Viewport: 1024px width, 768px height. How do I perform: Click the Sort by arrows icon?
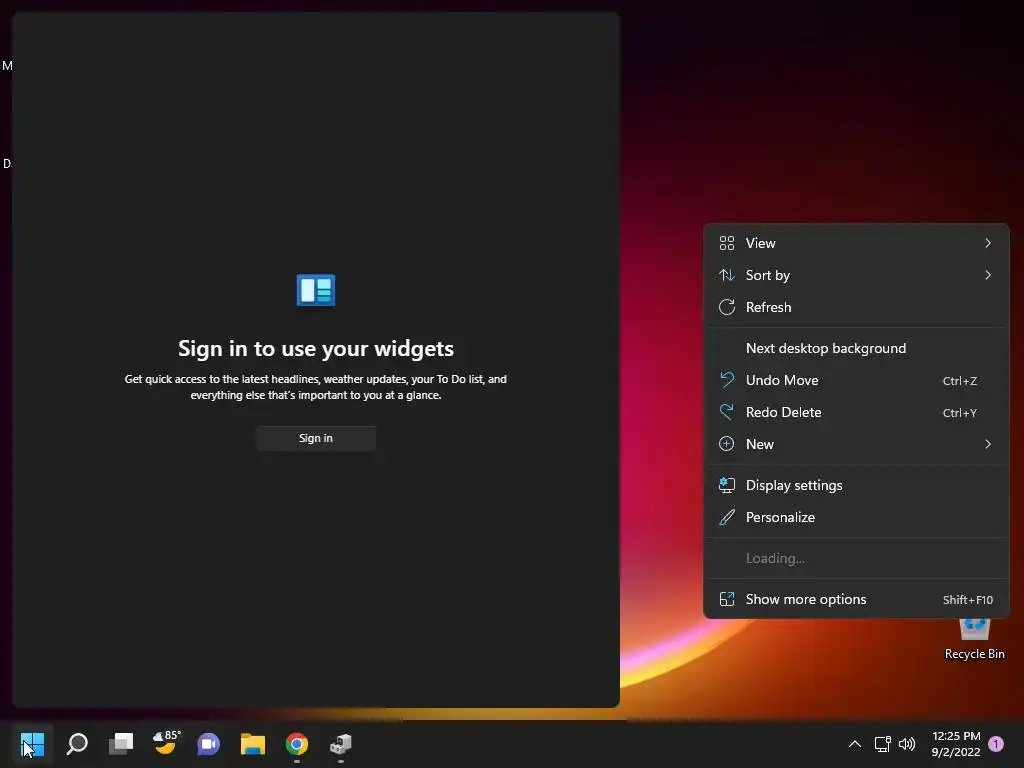point(727,276)
